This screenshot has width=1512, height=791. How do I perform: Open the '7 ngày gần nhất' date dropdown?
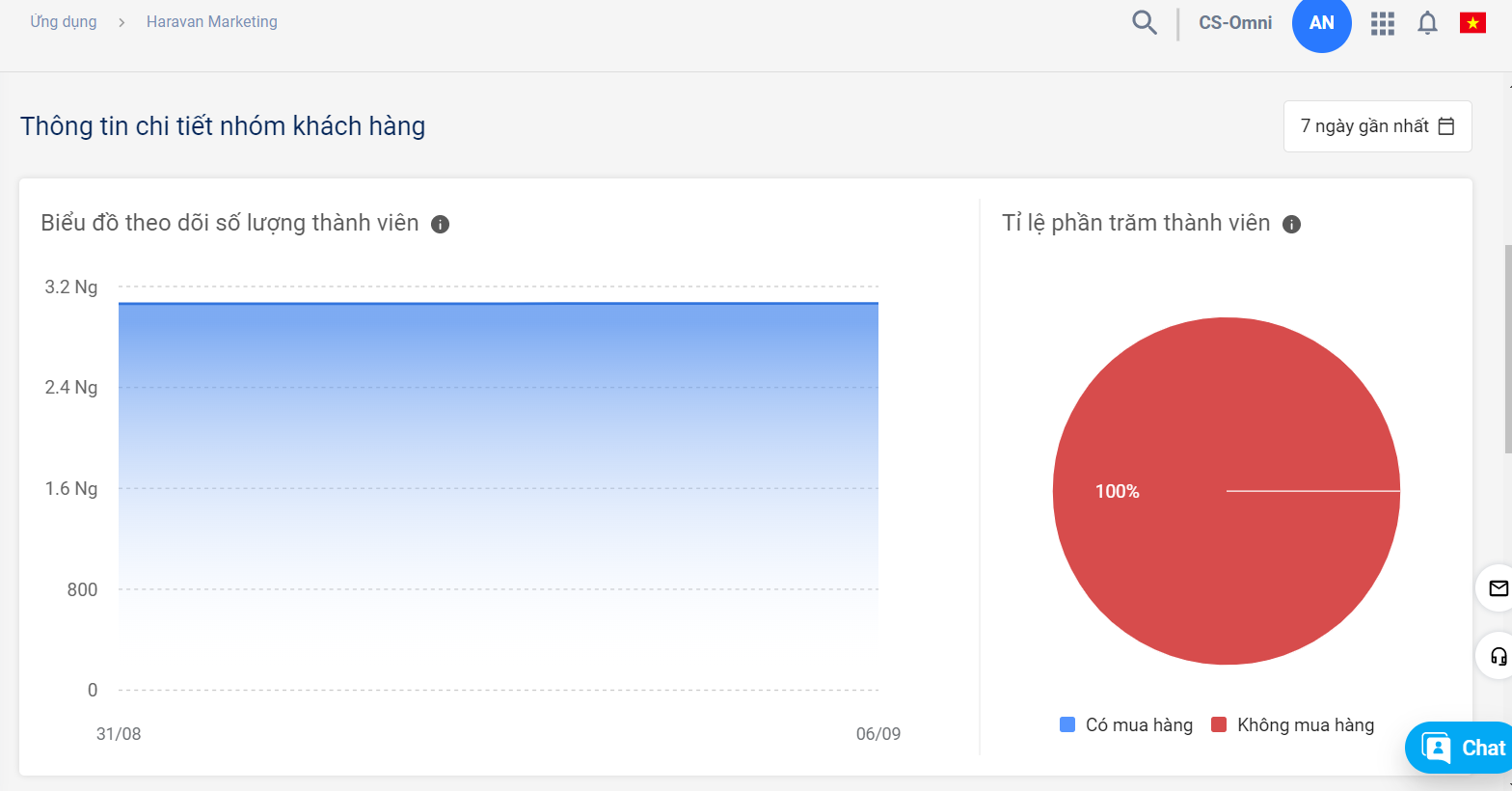point(1363,126)
